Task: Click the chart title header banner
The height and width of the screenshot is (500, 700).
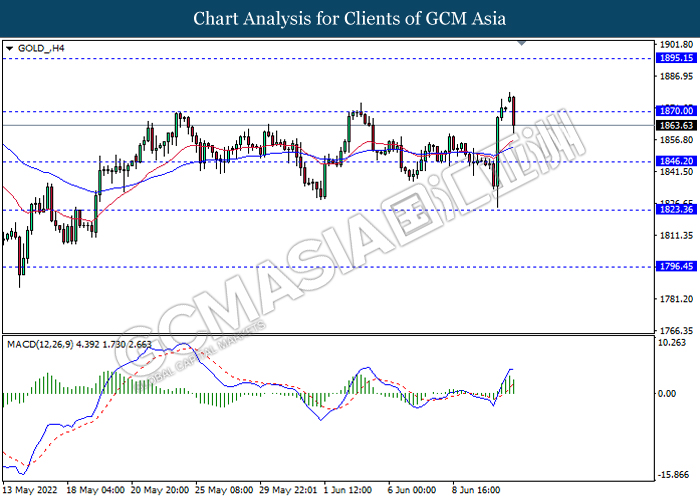Action: pyautogui.click(x=350, y=18)
